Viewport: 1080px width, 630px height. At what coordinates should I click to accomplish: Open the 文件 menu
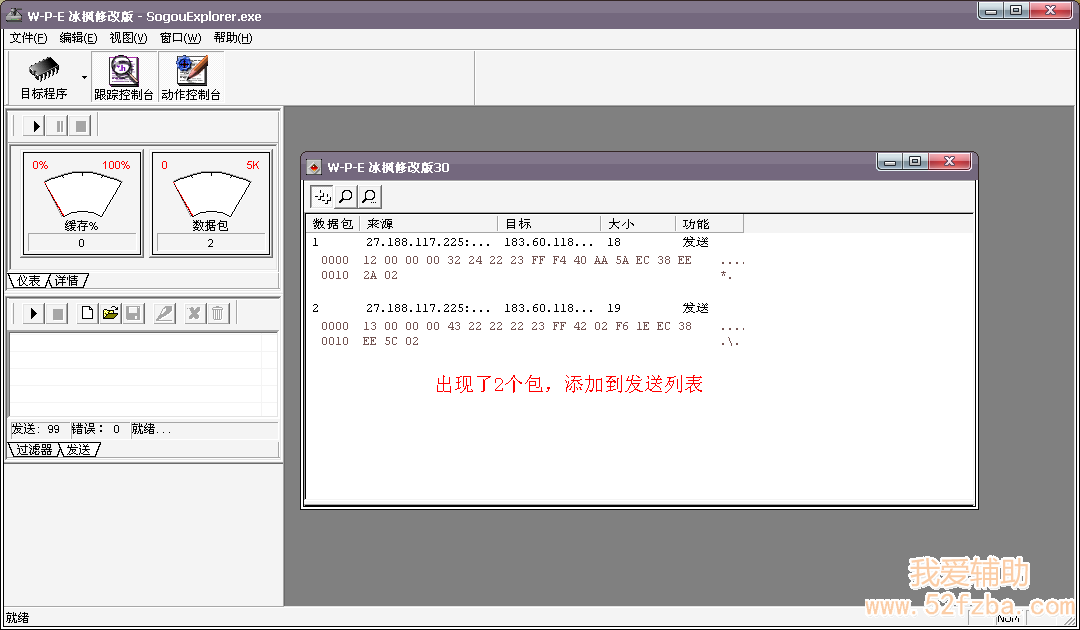[x=28, y=38]
